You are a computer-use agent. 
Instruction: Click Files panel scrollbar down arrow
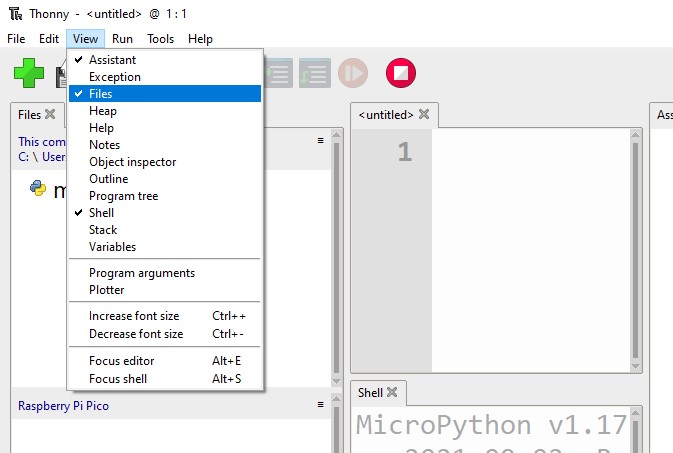[336, 381]
